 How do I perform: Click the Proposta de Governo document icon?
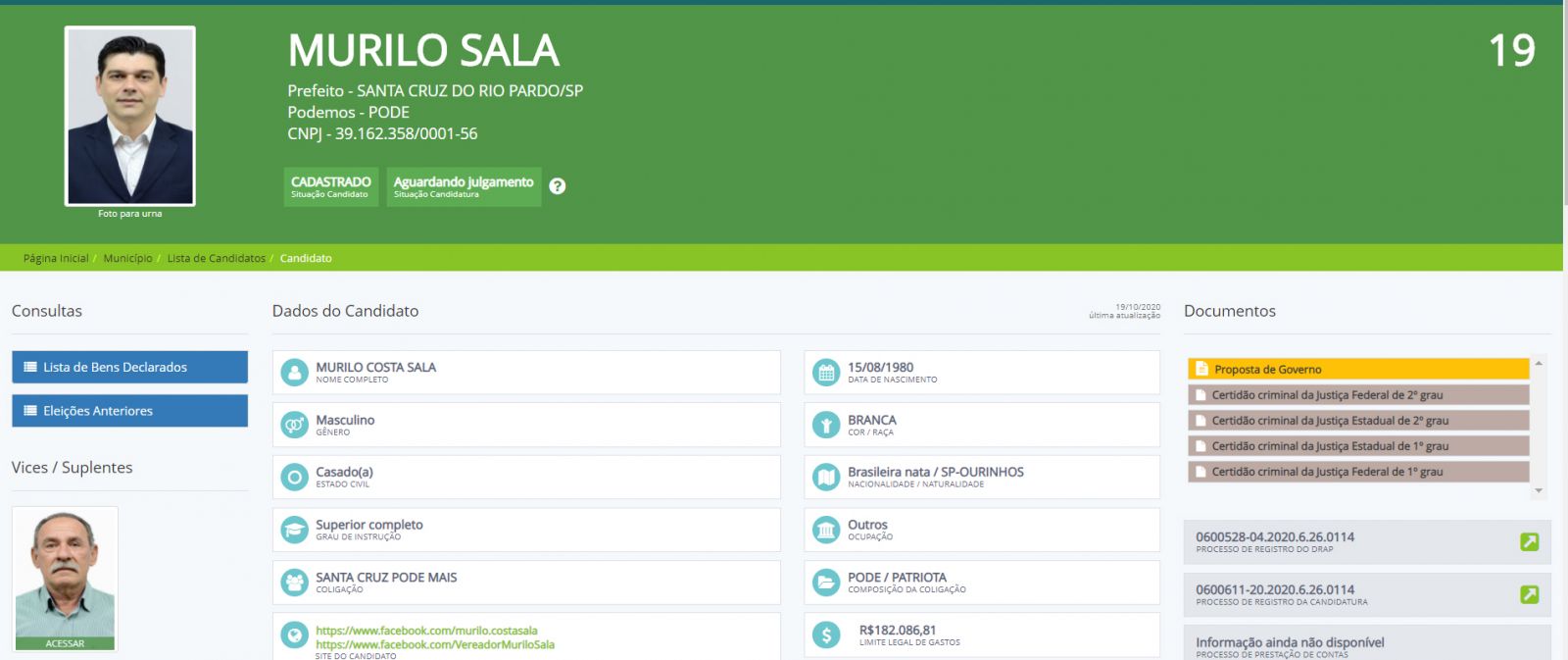(1201, 369)
